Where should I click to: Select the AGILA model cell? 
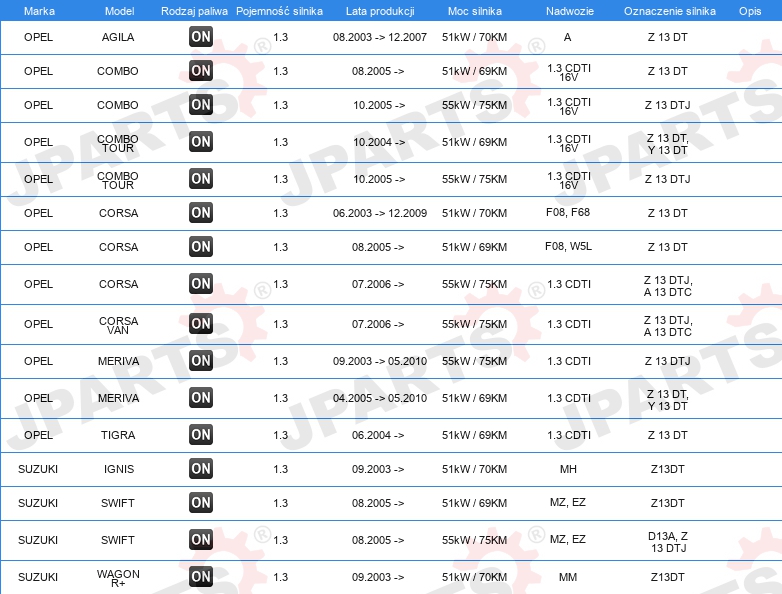(x=118, y=37)
